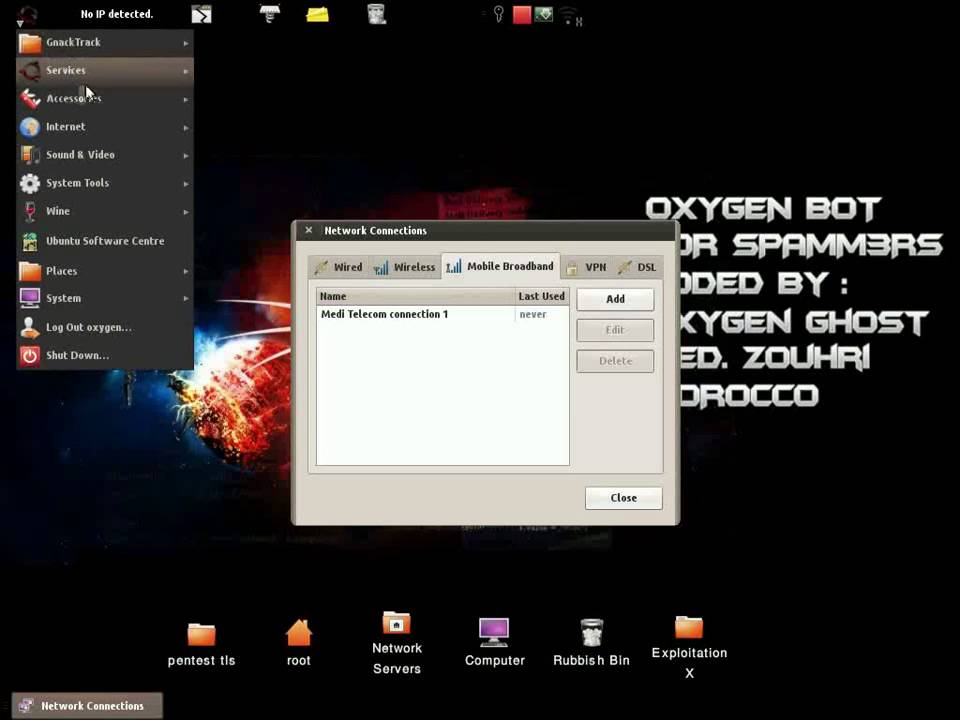This screenshot has width=960, height=720.
Task: Click the keyboard-like panel icon
Action: (270, 13)
